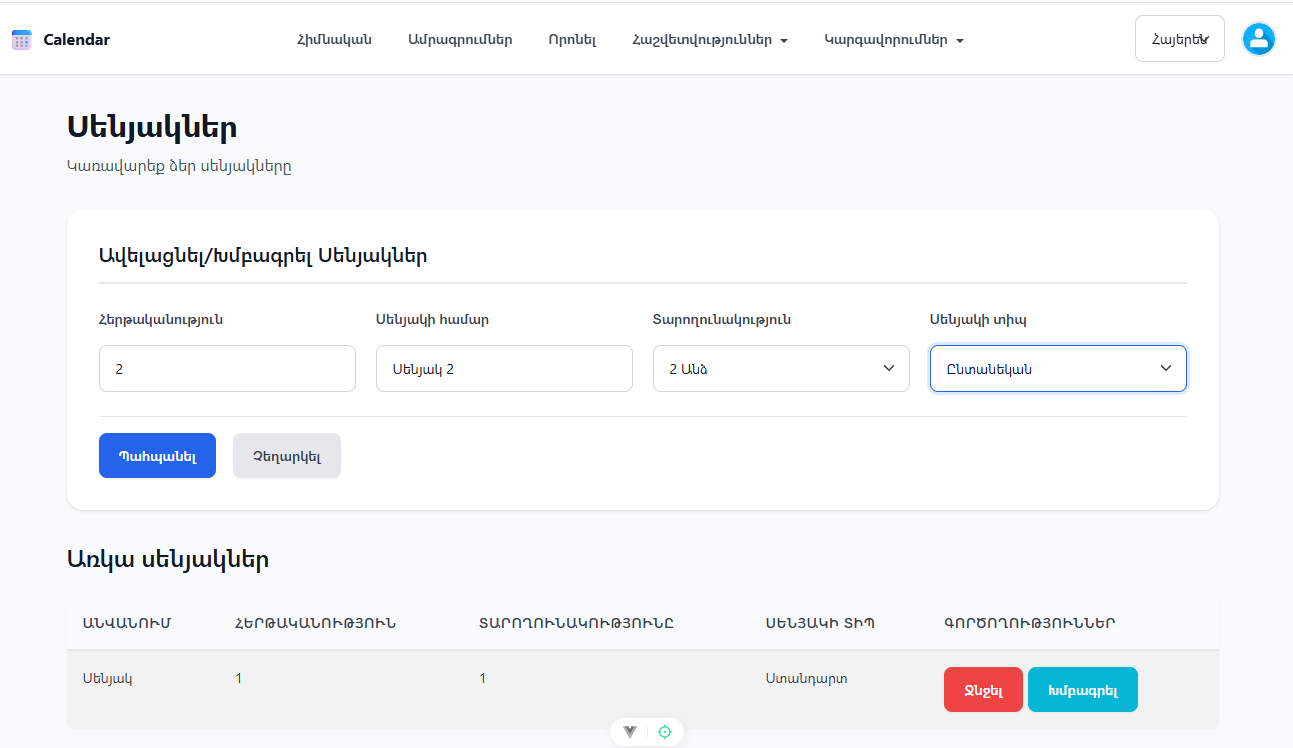The height and width of the screenshot is (748, 1293).
Task: Edit the room with the Խմբագրել button
Action: pyautogui.click(x=1082, y=690)
